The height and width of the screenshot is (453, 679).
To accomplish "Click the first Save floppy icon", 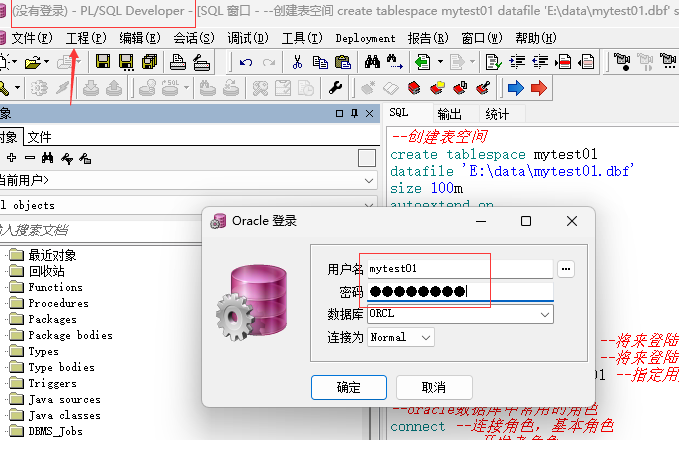I will coord(103,62).
